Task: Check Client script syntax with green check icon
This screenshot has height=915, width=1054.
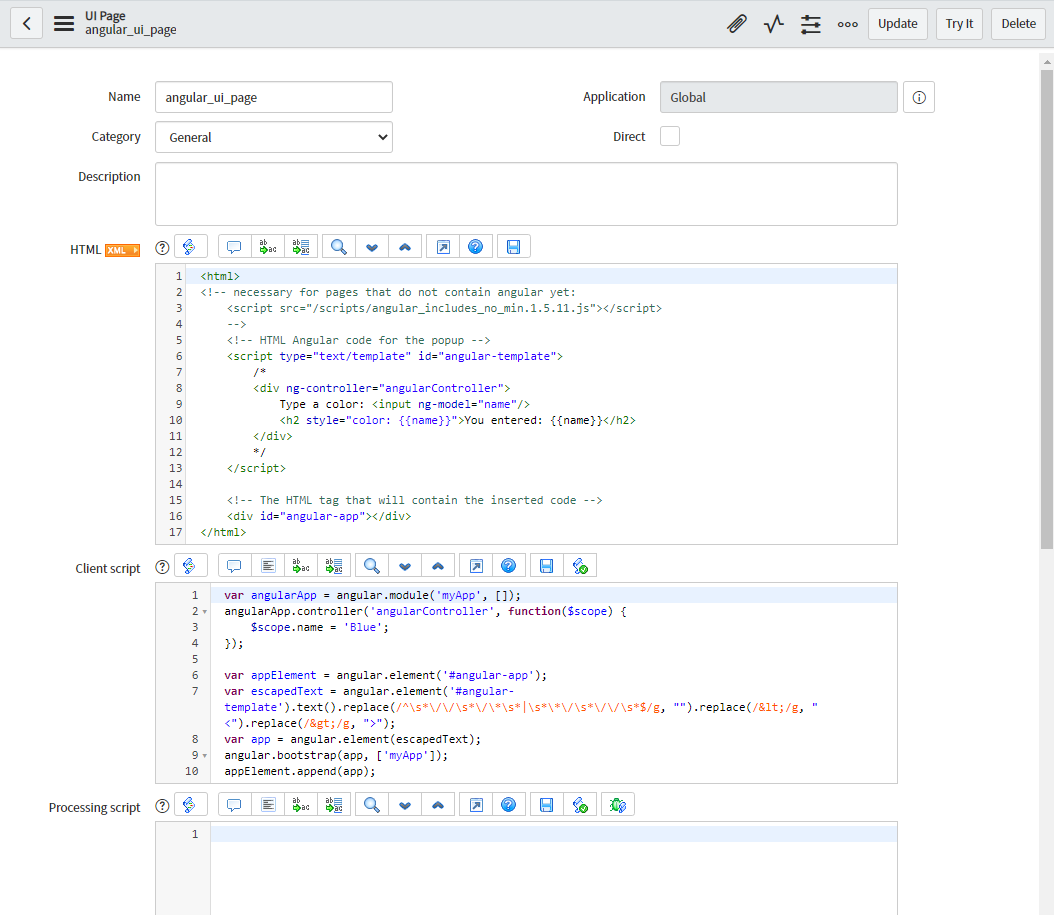Action: (581, 565)
